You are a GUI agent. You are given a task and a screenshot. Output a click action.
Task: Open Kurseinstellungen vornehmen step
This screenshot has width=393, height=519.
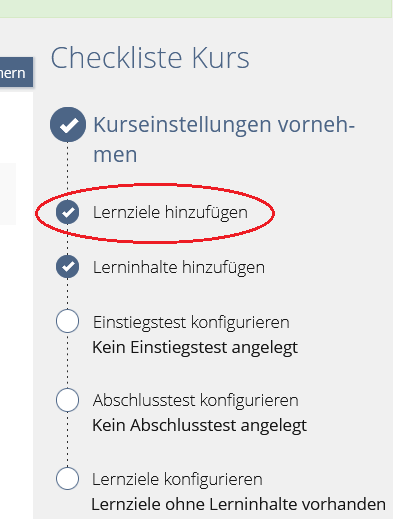(x=224, y=139)
